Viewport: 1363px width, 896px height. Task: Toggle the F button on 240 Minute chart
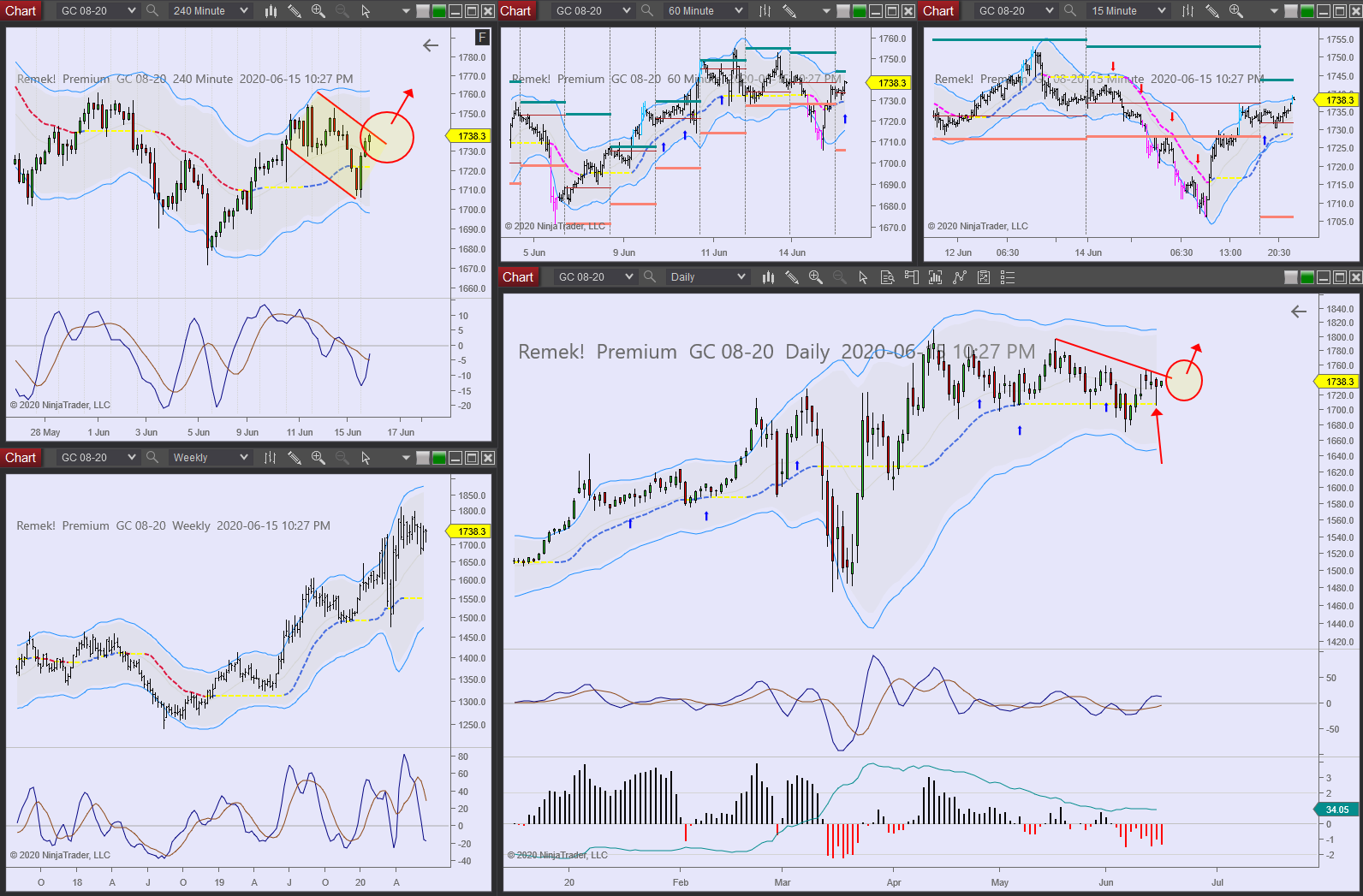483,38
